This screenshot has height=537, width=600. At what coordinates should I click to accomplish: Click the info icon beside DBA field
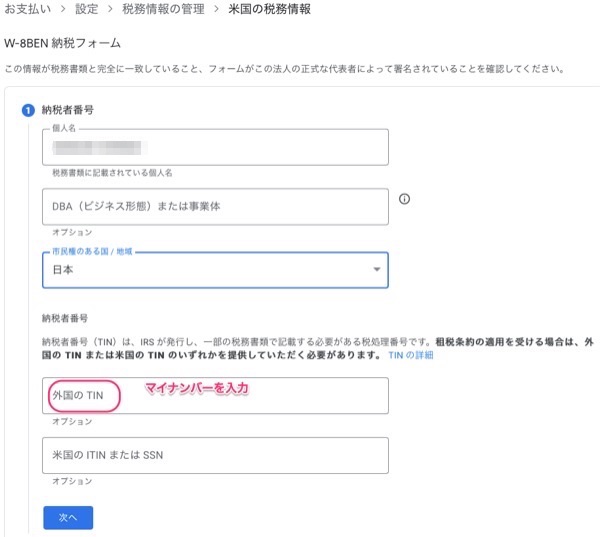[405, 199]
